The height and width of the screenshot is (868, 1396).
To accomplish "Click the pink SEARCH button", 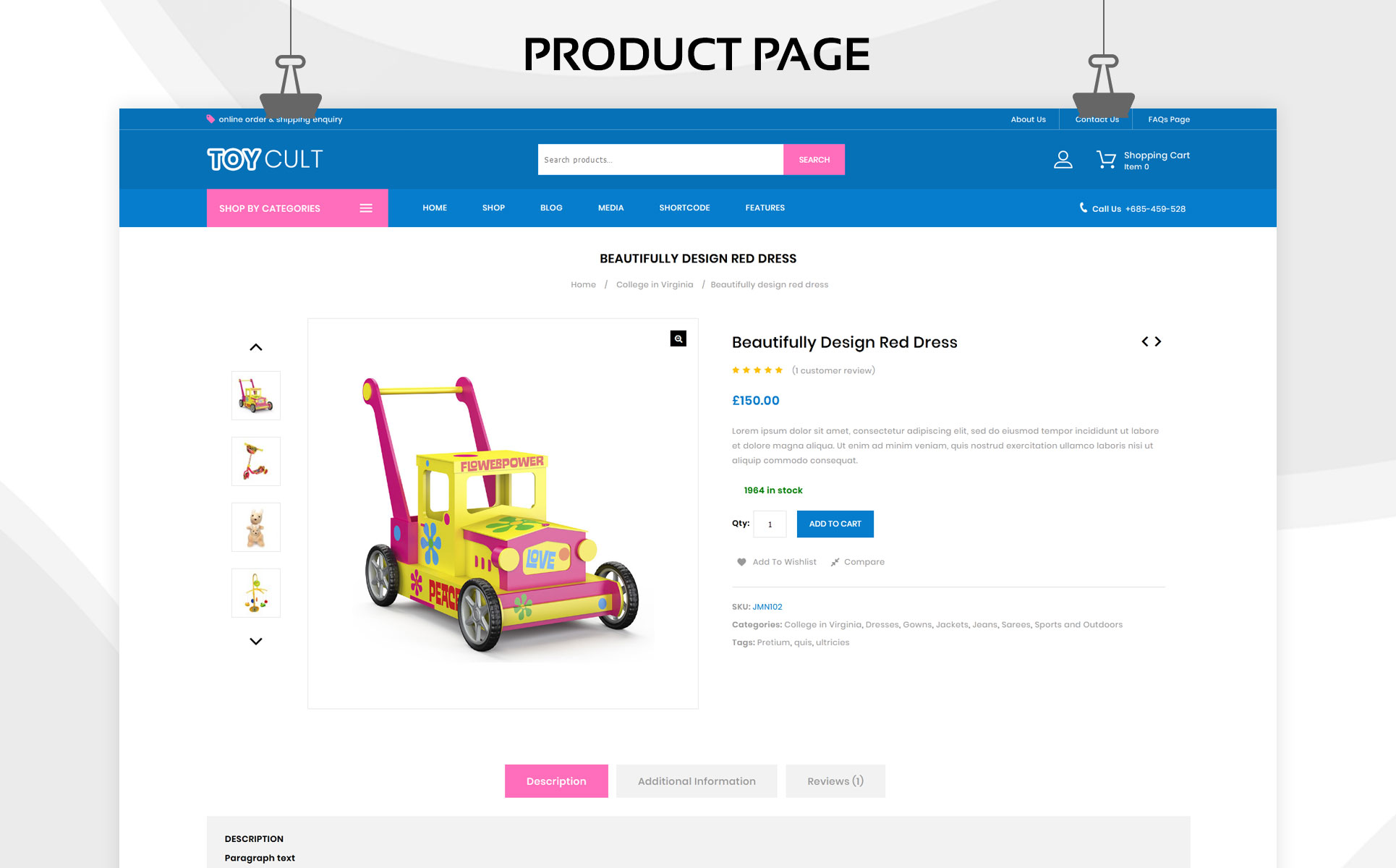I will point(814,160).
